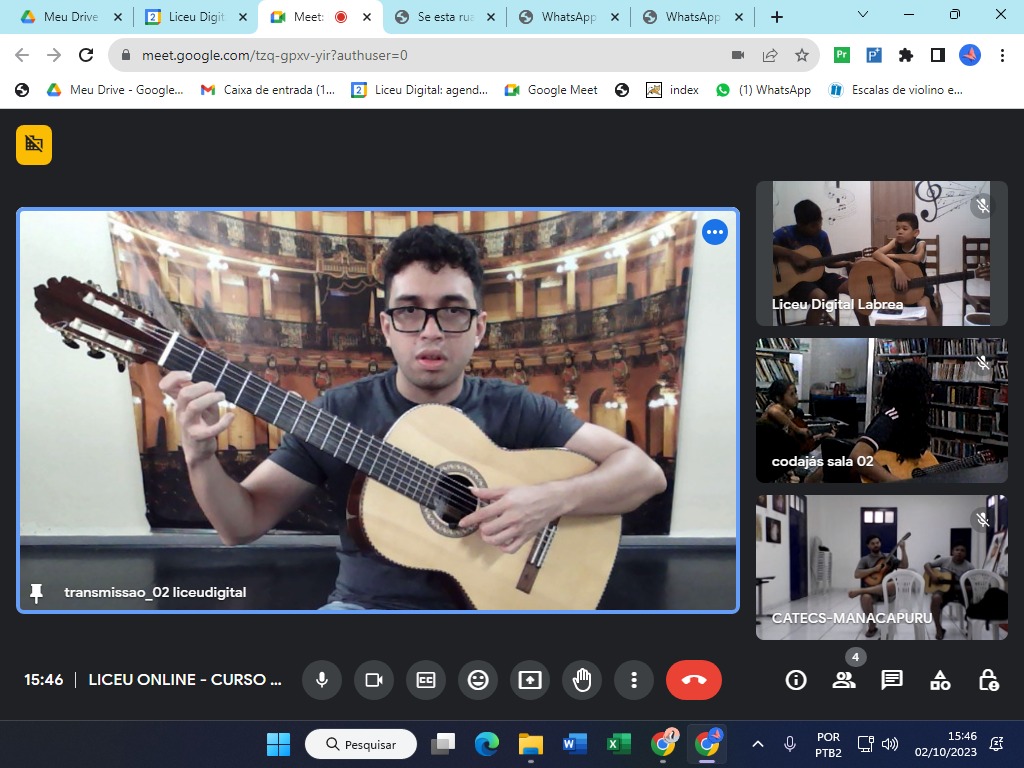This screenshot has width=1024, height=768.
Task: Turn off the camera in Meet
Action: [374, 680]
